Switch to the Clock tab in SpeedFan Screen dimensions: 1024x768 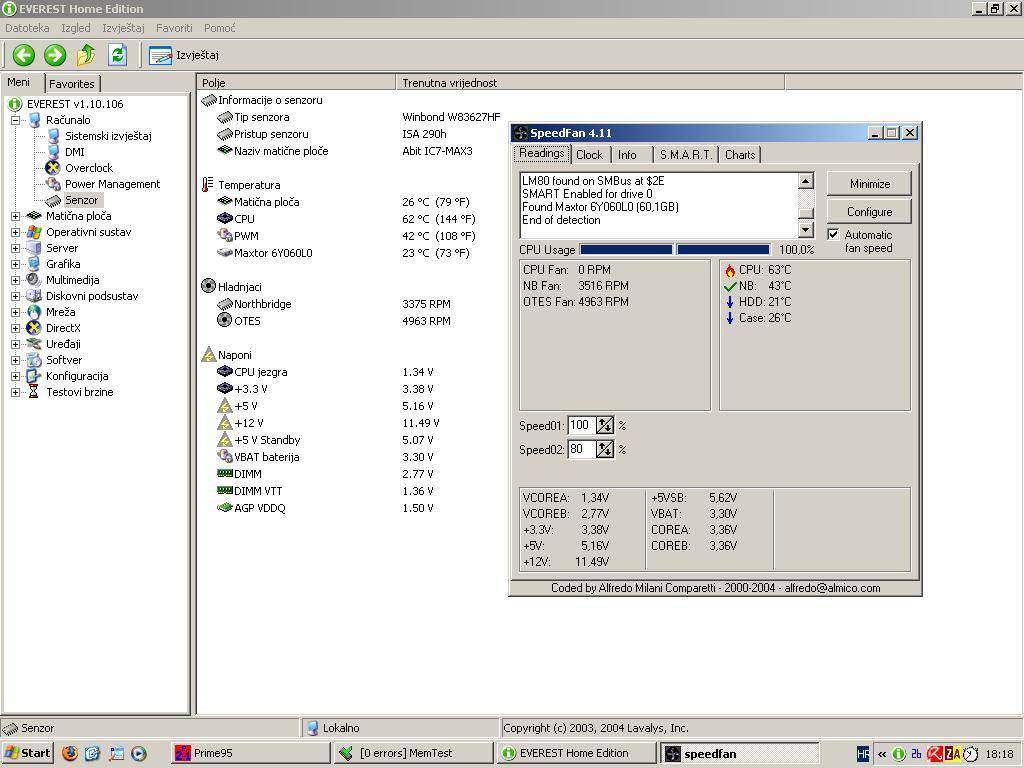589,154
